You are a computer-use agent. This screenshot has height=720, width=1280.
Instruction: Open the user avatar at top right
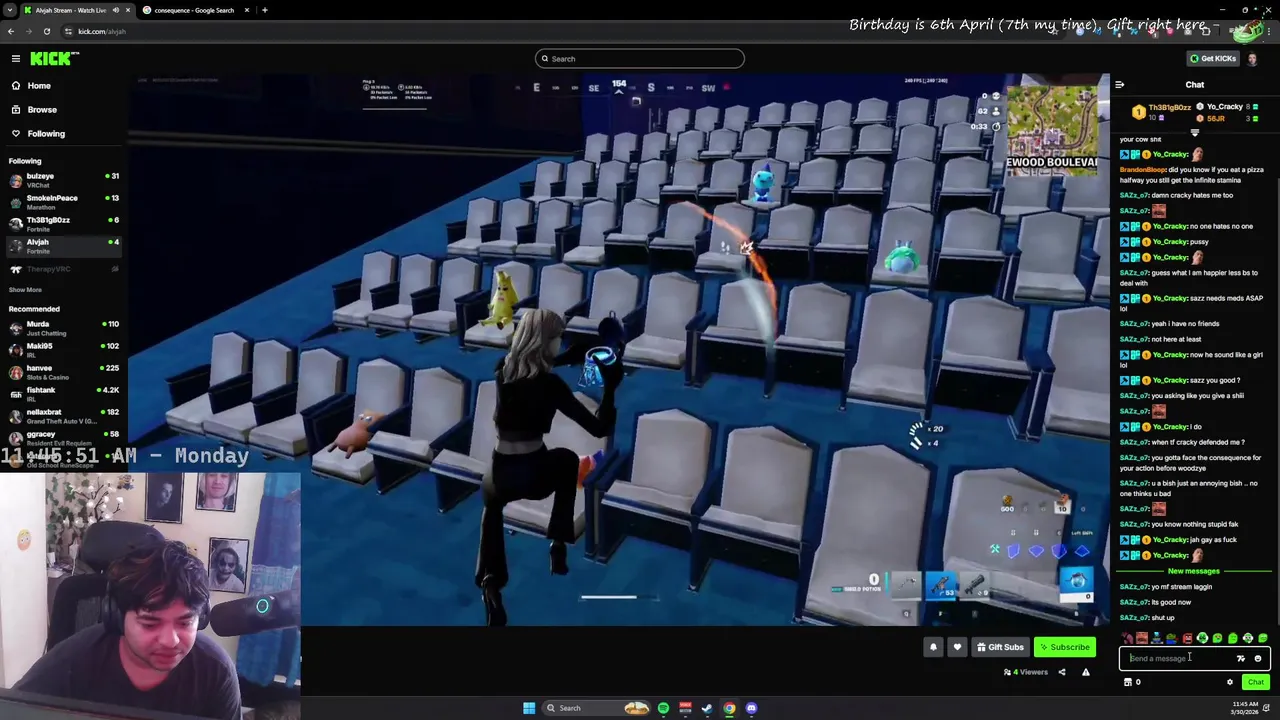pos(1253,59)
